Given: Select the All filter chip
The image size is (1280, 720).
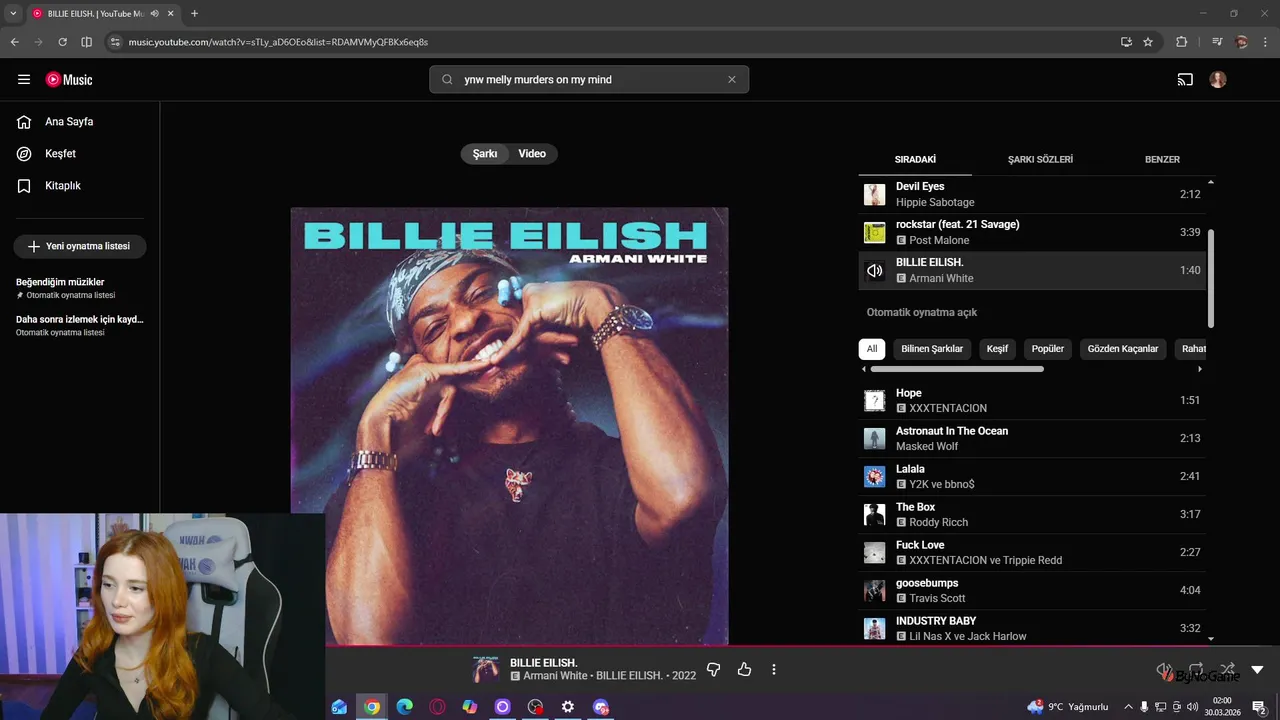Looking at the screenshot, I should 872,349.
